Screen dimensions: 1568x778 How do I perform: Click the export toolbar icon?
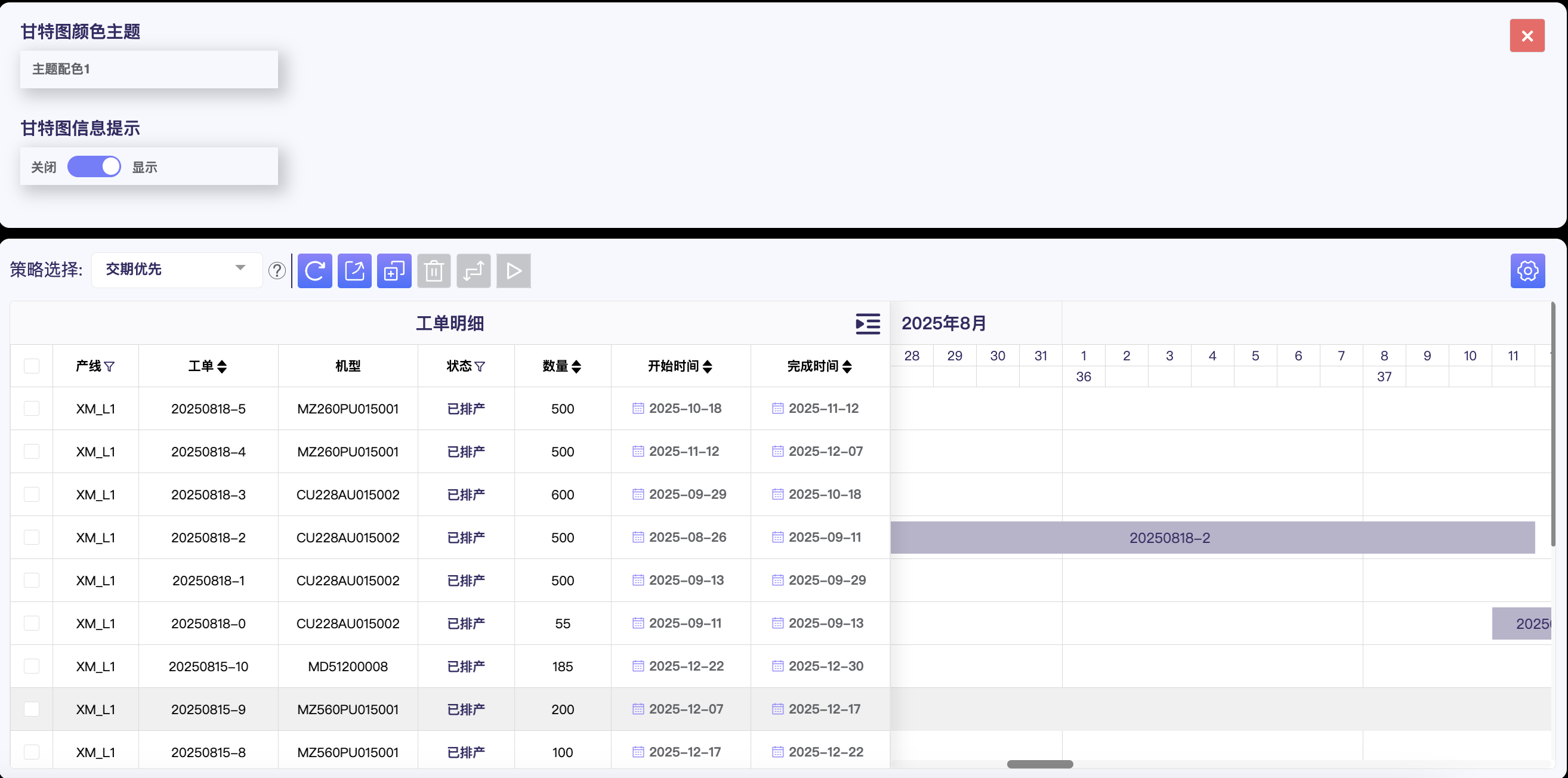(354, 271)
